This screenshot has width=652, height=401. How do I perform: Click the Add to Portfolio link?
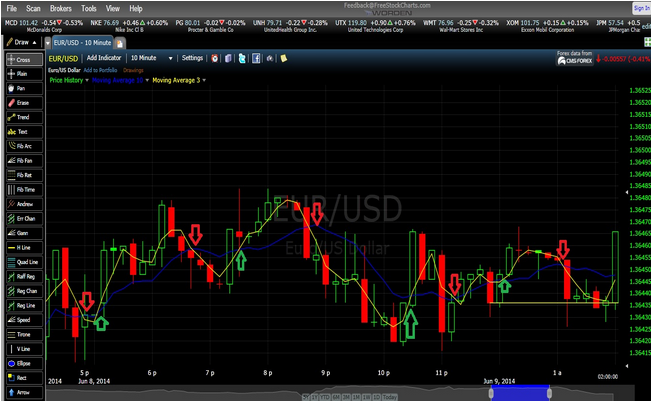[100, 70]
